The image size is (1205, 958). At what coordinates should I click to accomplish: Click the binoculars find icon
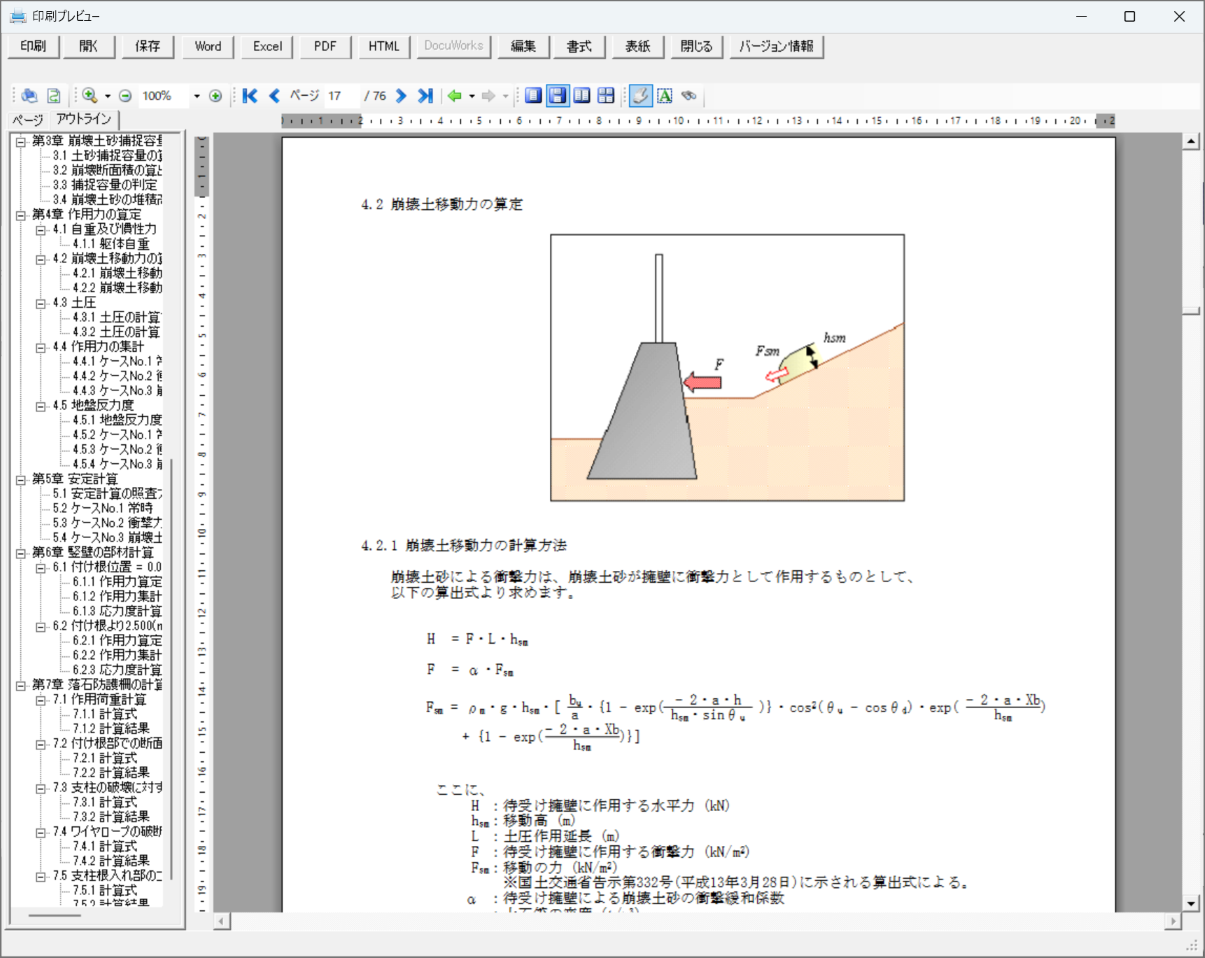click(x=688, y=96)
